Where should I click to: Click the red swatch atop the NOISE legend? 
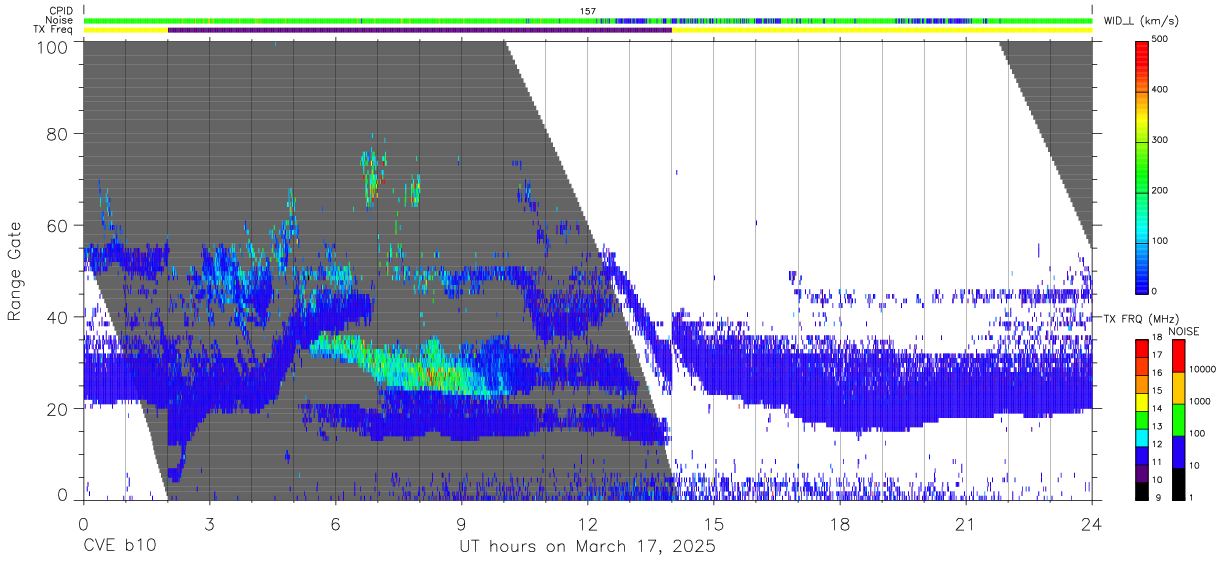point(1178,355)
